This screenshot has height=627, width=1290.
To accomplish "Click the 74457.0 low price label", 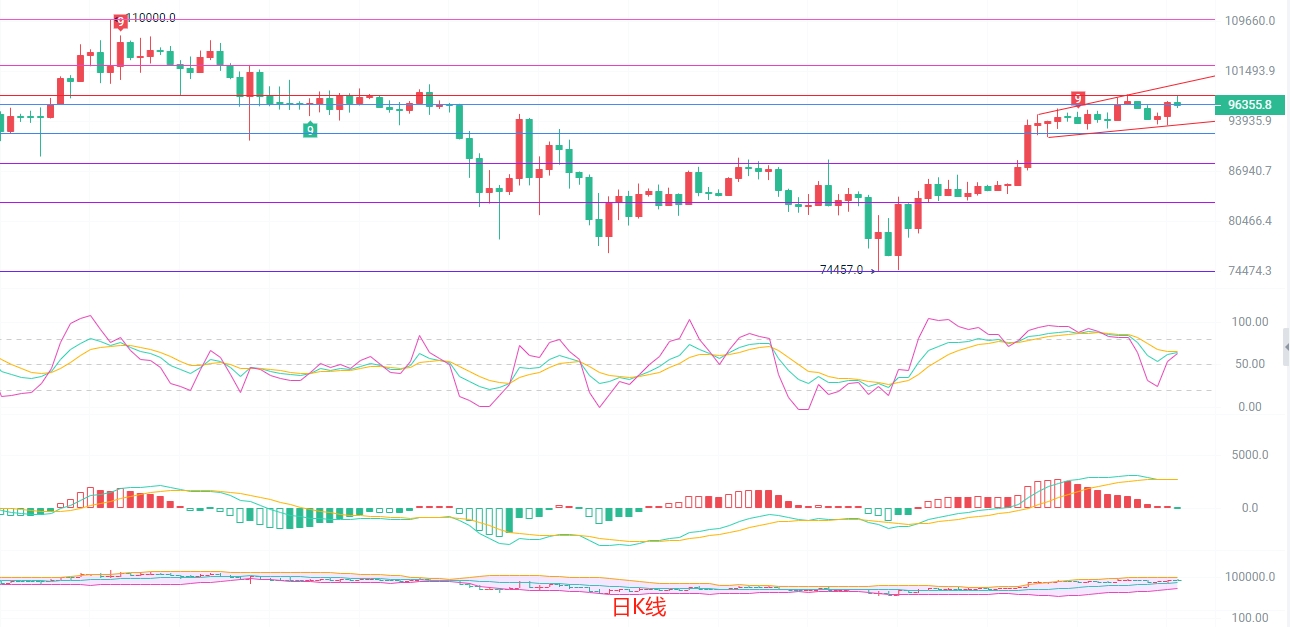I will (x=841, y=270).
